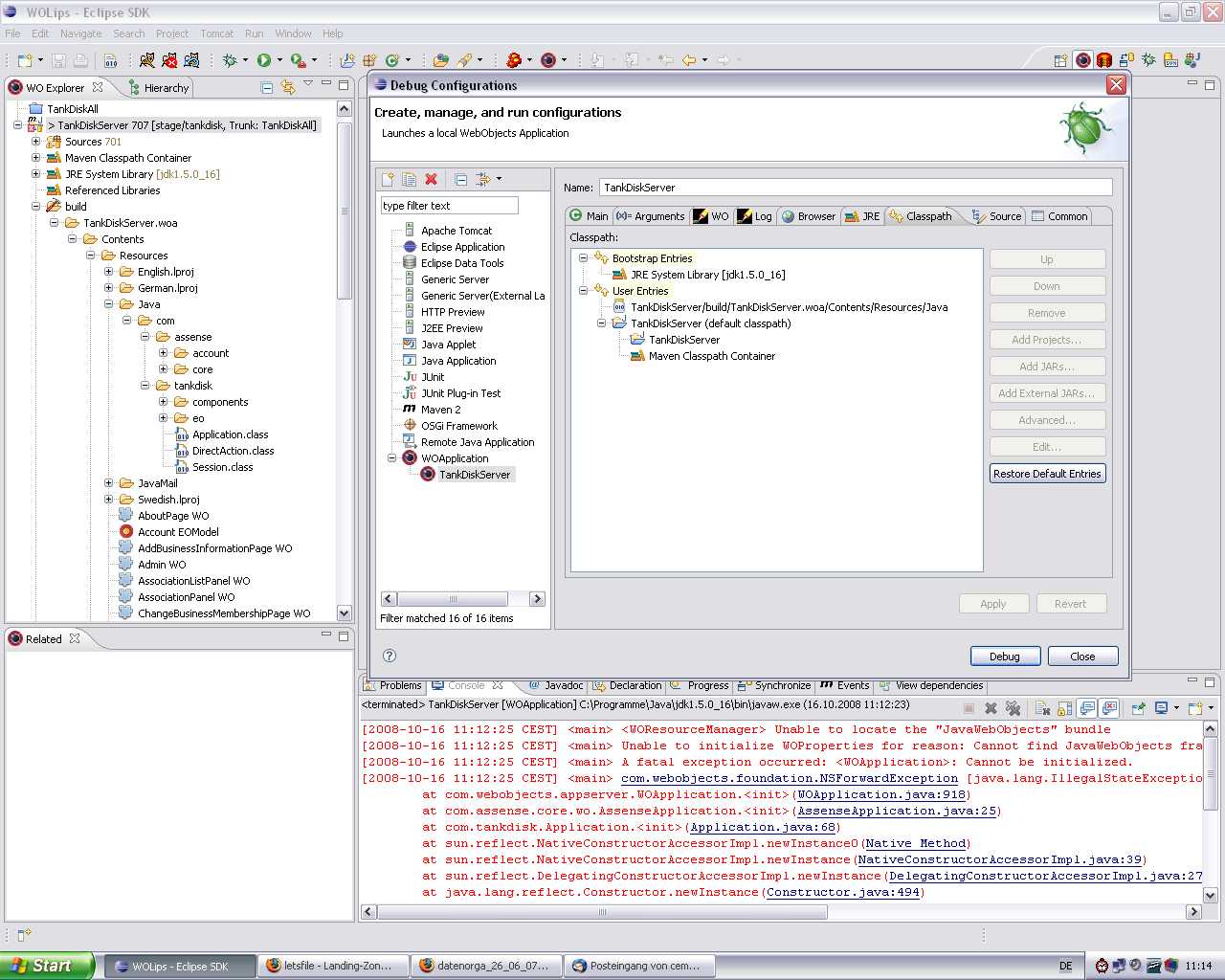The height and width of the screenshot is (980, 1225).
Task: Click Remove Launch icon in Console toolbar
Action: coord(991,708)
